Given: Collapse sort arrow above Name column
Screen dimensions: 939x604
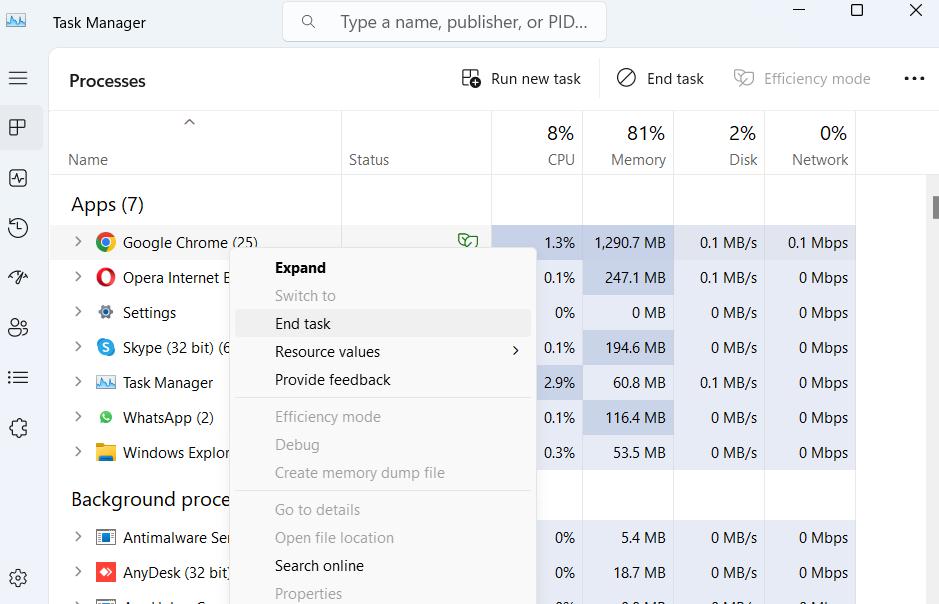Looking at the screenshot, I should [x=189, y=122].
